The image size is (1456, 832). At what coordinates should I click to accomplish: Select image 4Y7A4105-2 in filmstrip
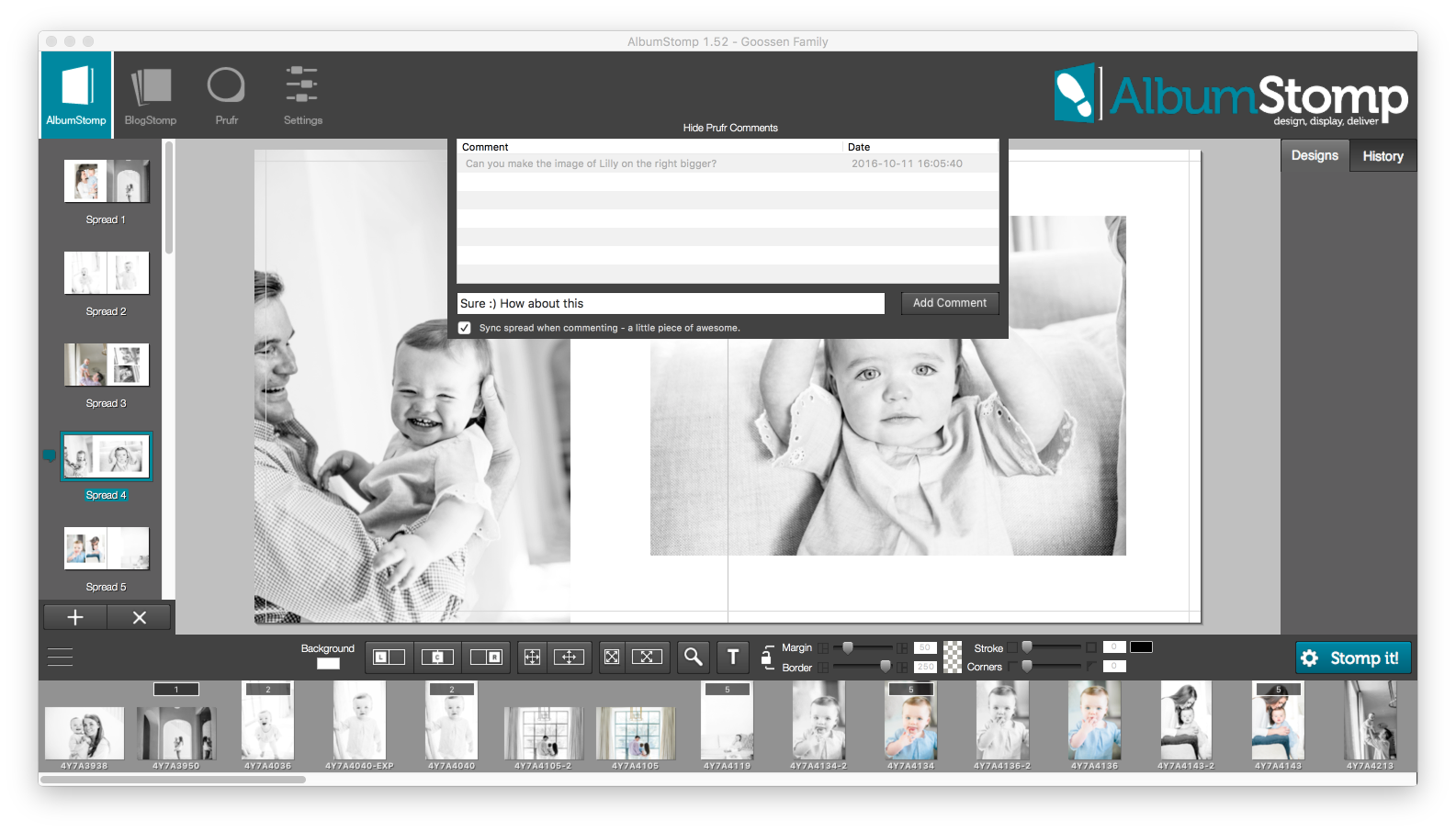pyautogui.click(x=543, y=733)
